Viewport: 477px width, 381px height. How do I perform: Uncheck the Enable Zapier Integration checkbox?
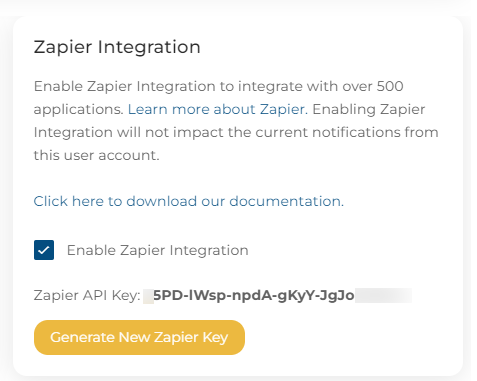pyautogui.click(x=44, y=250)
